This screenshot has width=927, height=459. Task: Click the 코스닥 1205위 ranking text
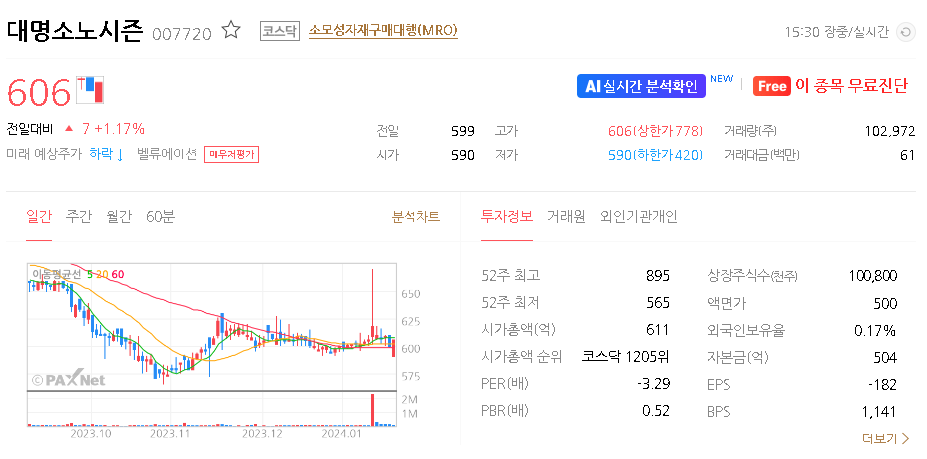pyautogui.click(x=625, y=357)
